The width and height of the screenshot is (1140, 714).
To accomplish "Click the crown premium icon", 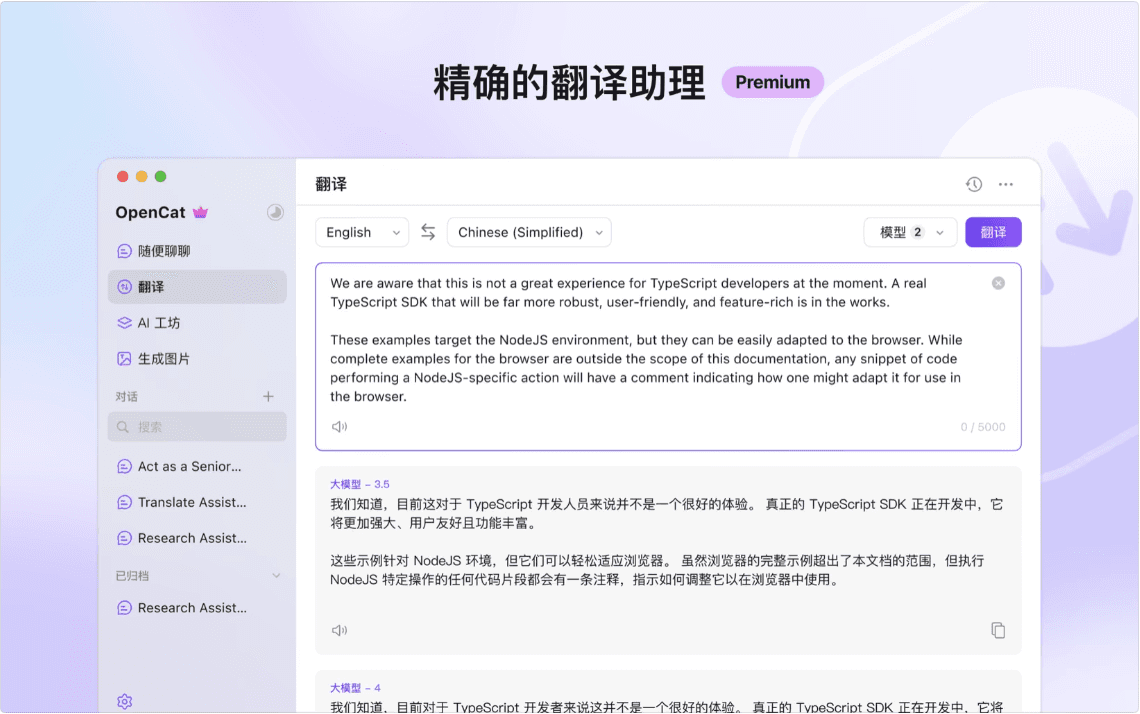I will click(201, 212).
